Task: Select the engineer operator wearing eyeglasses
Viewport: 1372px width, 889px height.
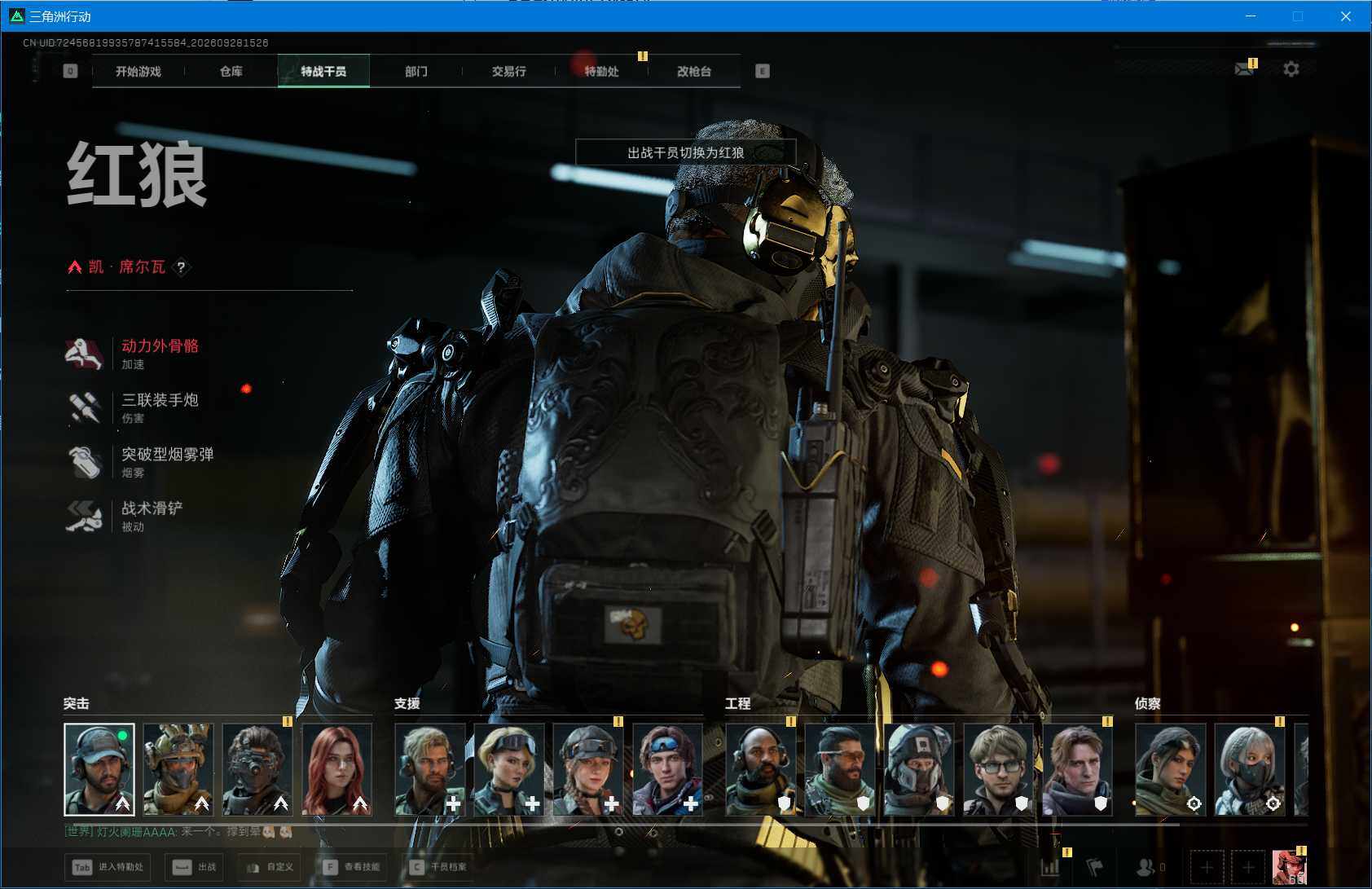Action: 998,769
